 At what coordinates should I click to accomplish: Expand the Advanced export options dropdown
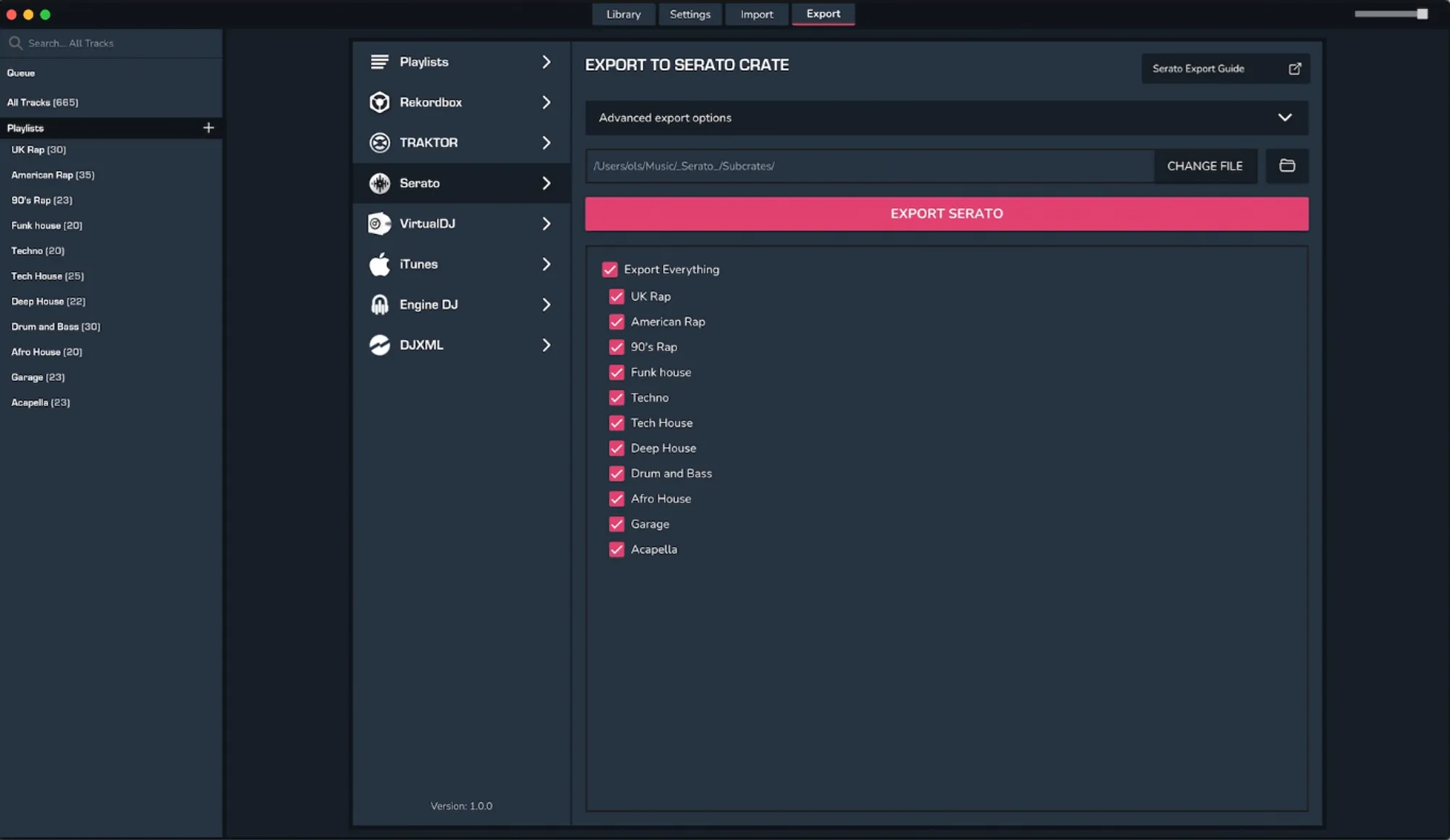(1284, 117)
